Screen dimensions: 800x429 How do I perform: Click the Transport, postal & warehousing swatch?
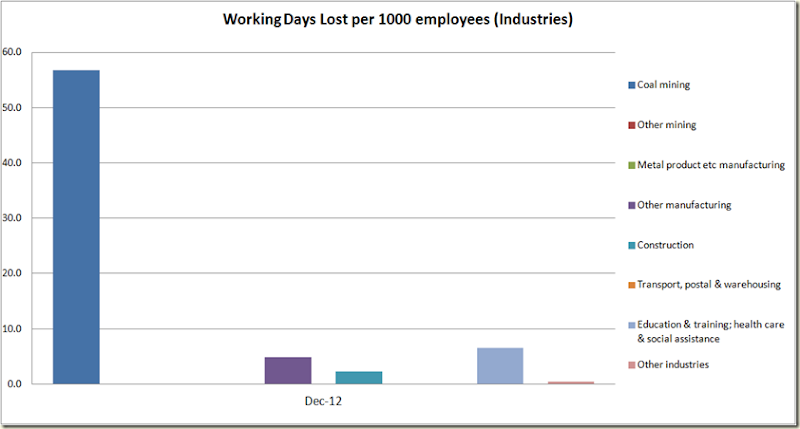click(632, 285)
